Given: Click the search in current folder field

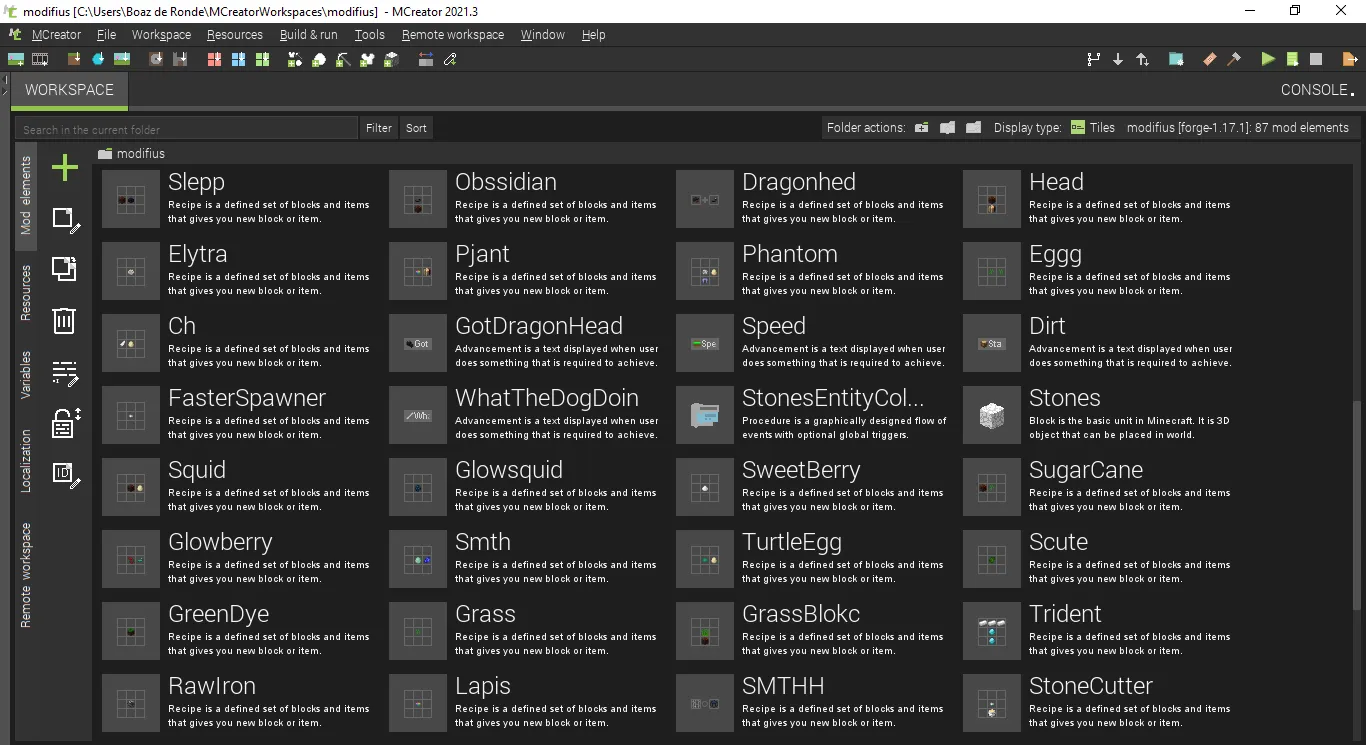Looking at the screenshot, I should [x=186, y=129].
